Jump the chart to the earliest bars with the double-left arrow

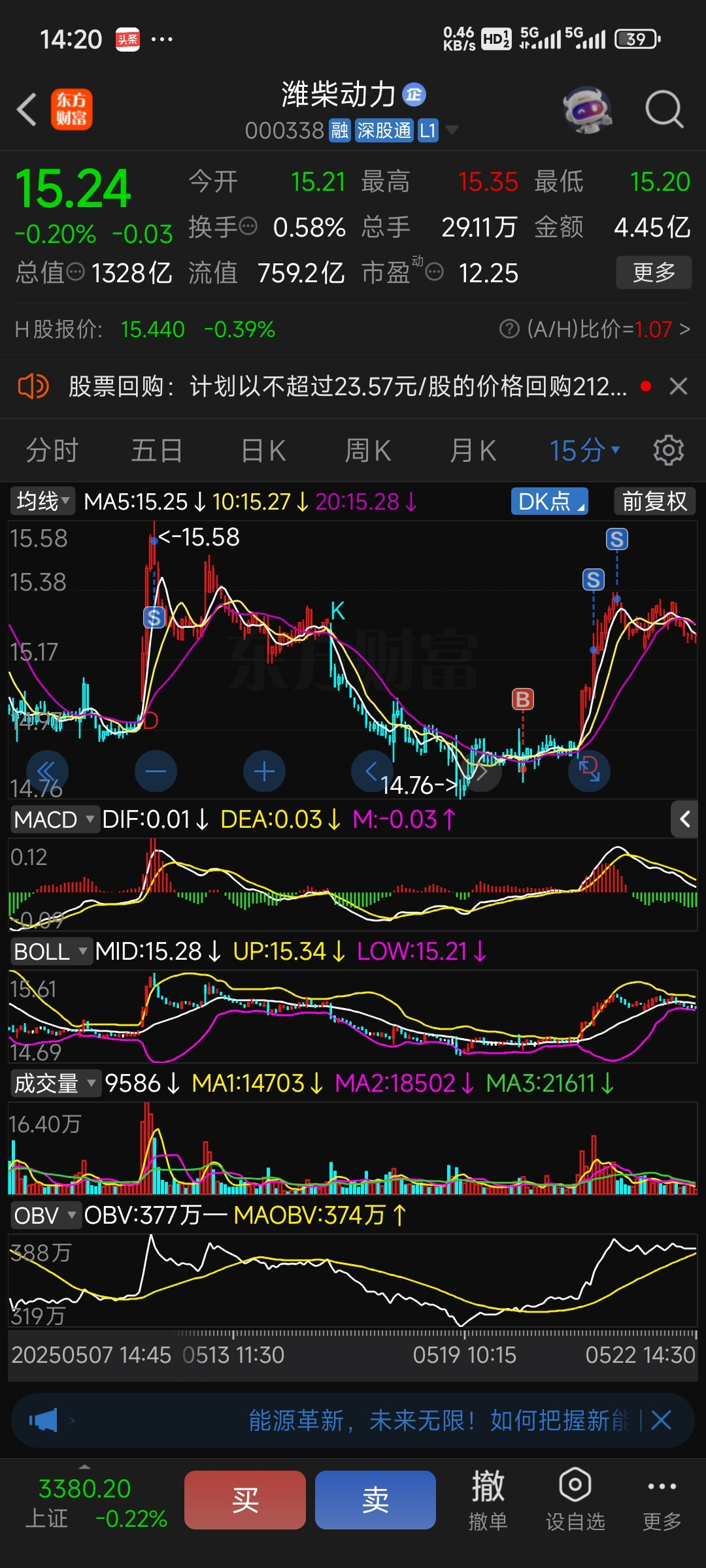pyautogui.click(x=47, y=772)
